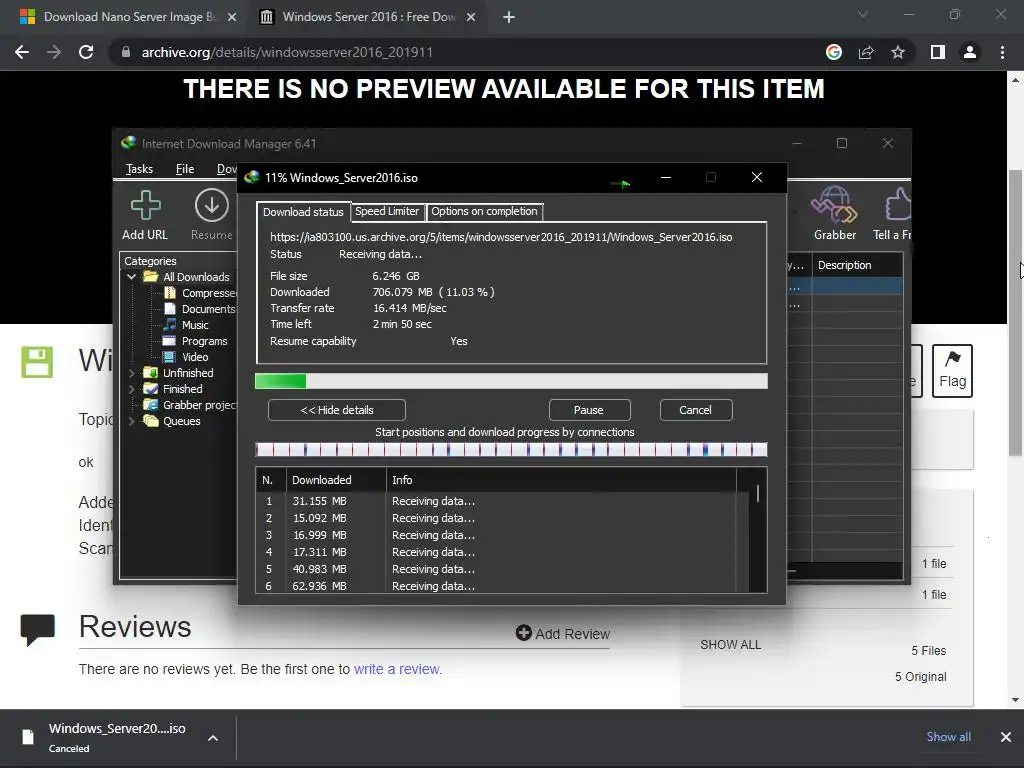
Task: Open the tab search dropdown chevron
Action: [863, 14]
